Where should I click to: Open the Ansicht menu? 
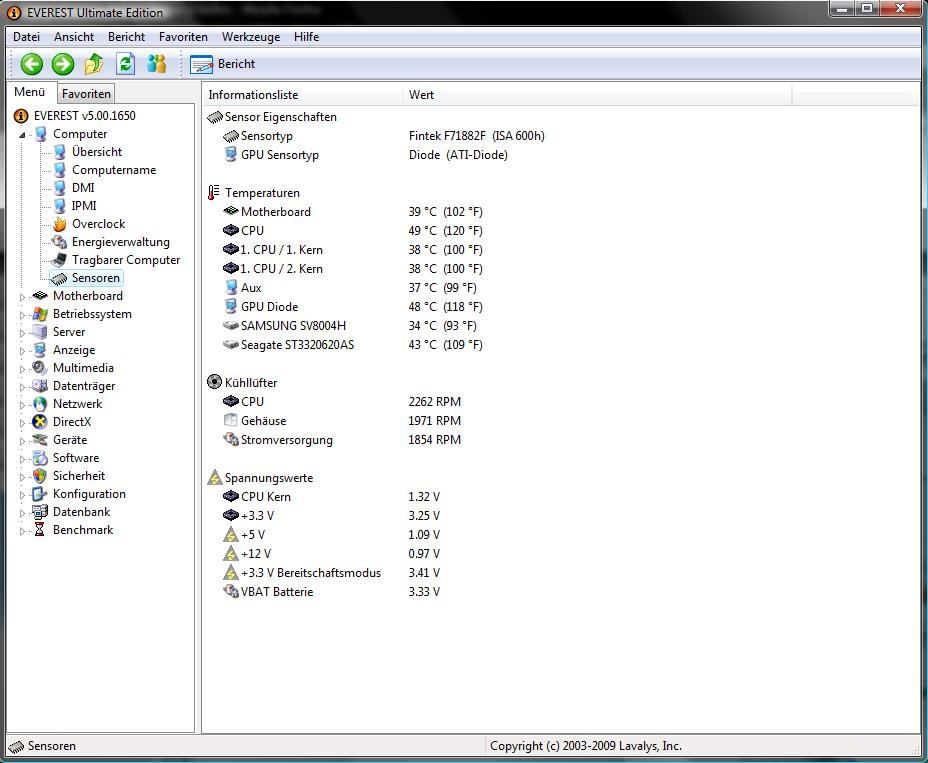[x=74, y=37]
